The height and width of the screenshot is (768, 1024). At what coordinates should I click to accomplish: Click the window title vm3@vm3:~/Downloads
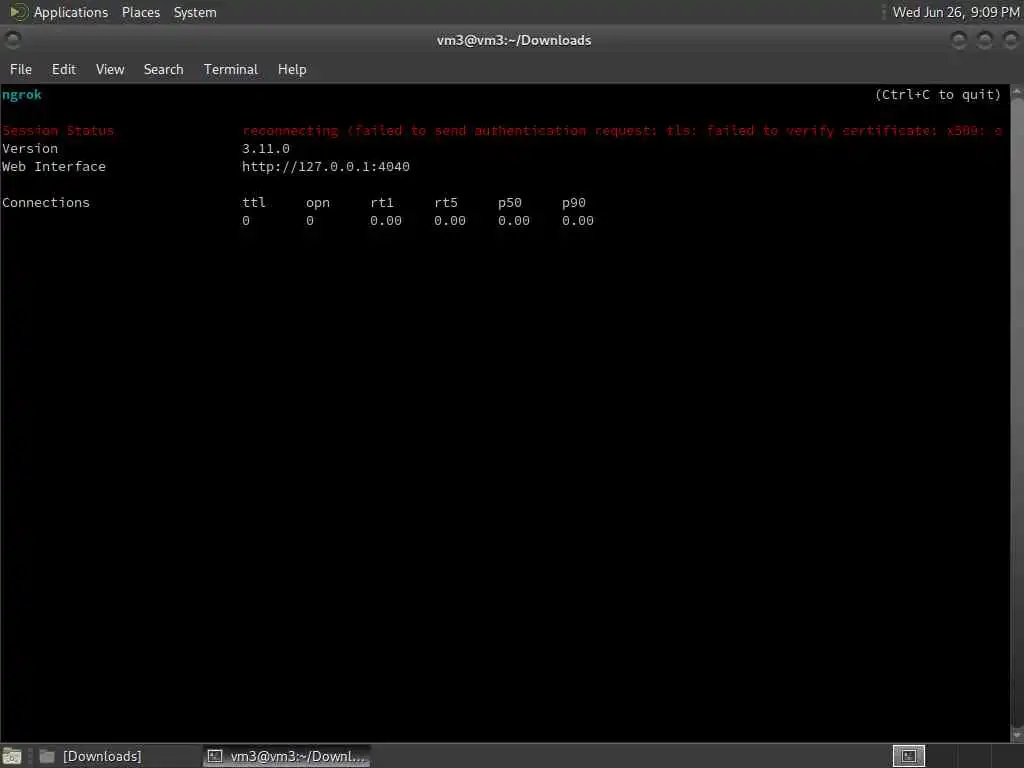pos(514,40)
